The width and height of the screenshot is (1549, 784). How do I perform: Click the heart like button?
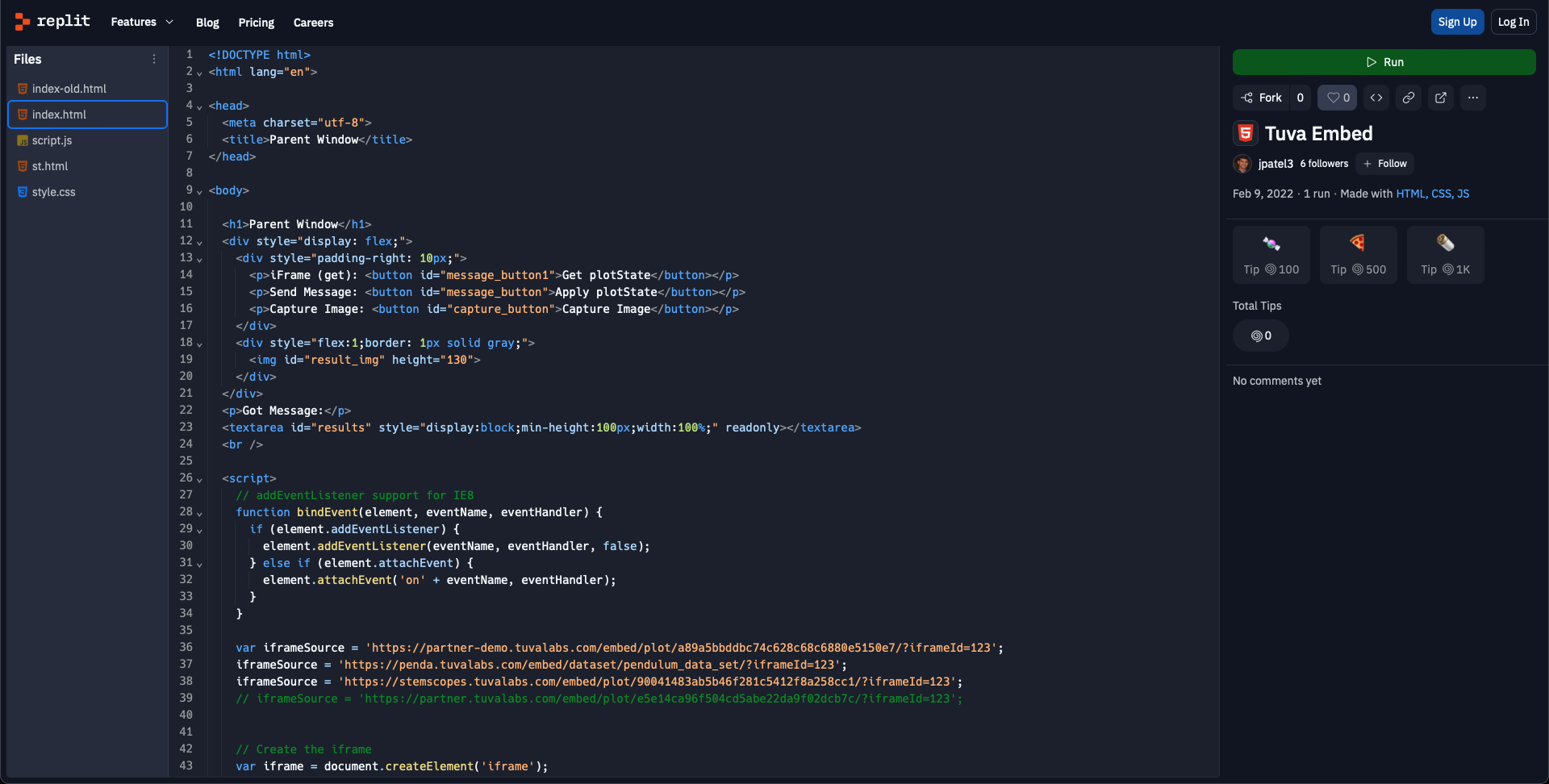pos(1337,98)
